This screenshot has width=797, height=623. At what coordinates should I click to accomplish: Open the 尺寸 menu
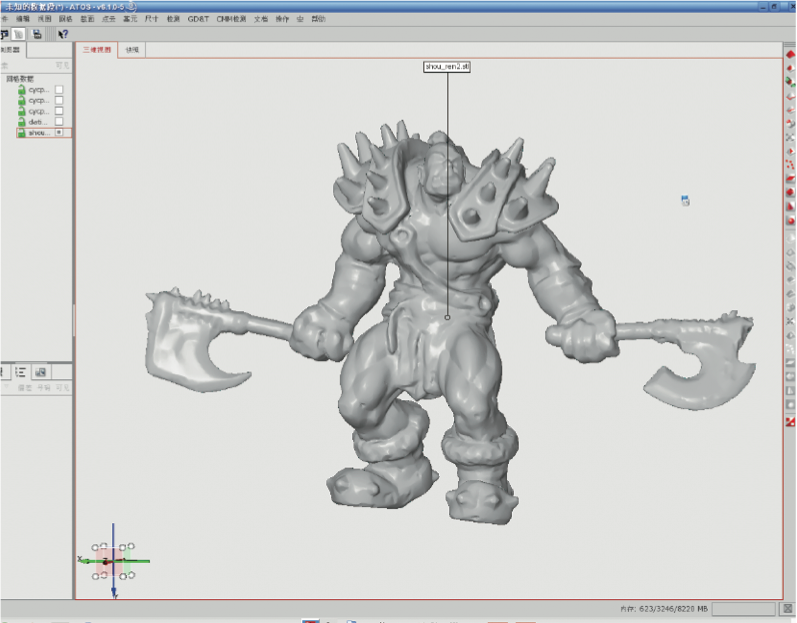pos(151,19)
